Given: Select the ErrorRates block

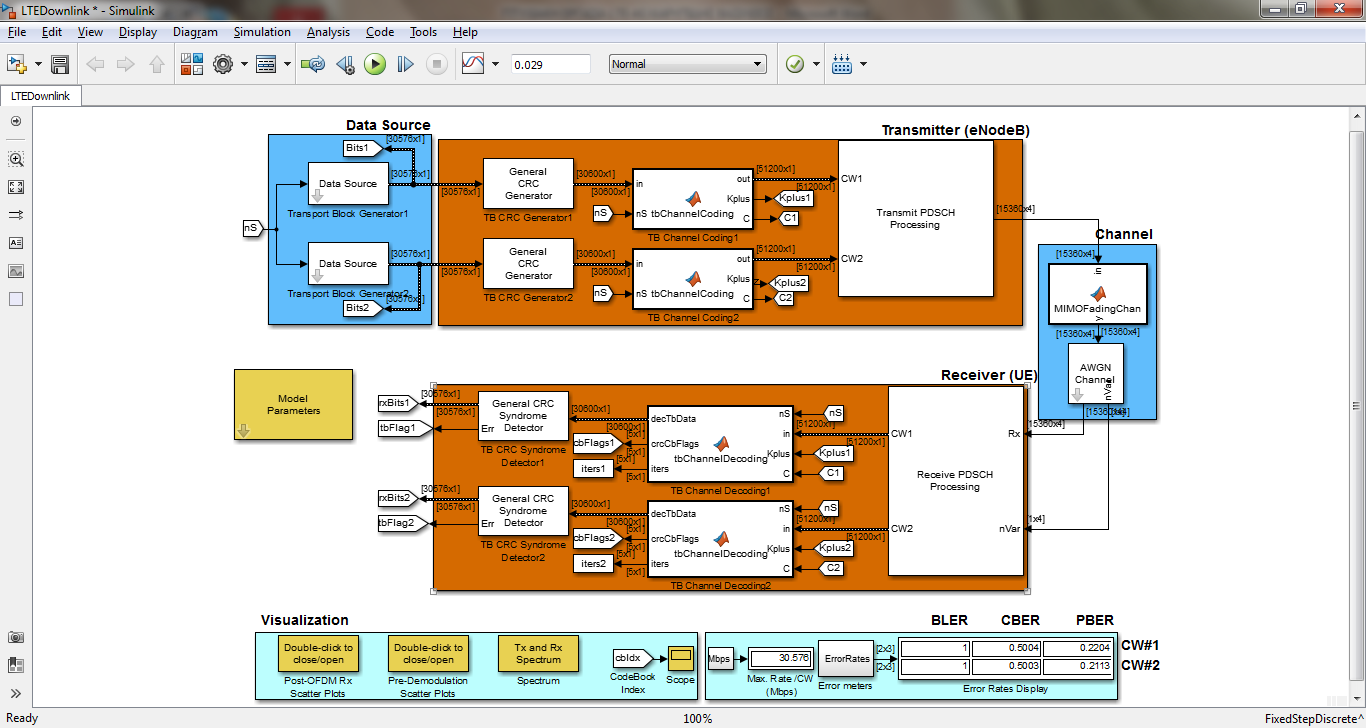Looking at the screenshot, I should coord(846,659).
